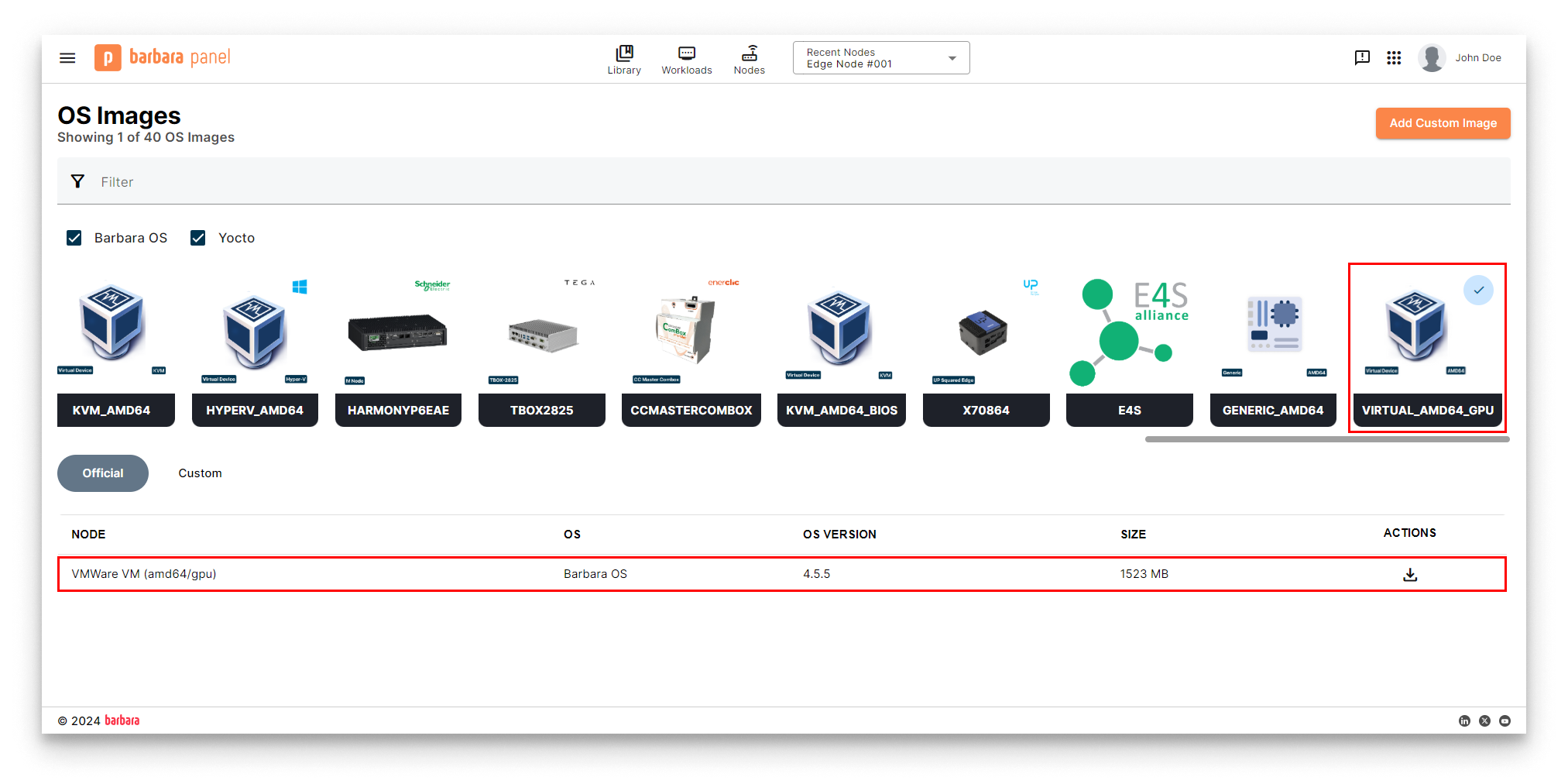Open the hamburger navigation menu
The width and height of the screenshot is (1568, 784).
click(67, 58)
